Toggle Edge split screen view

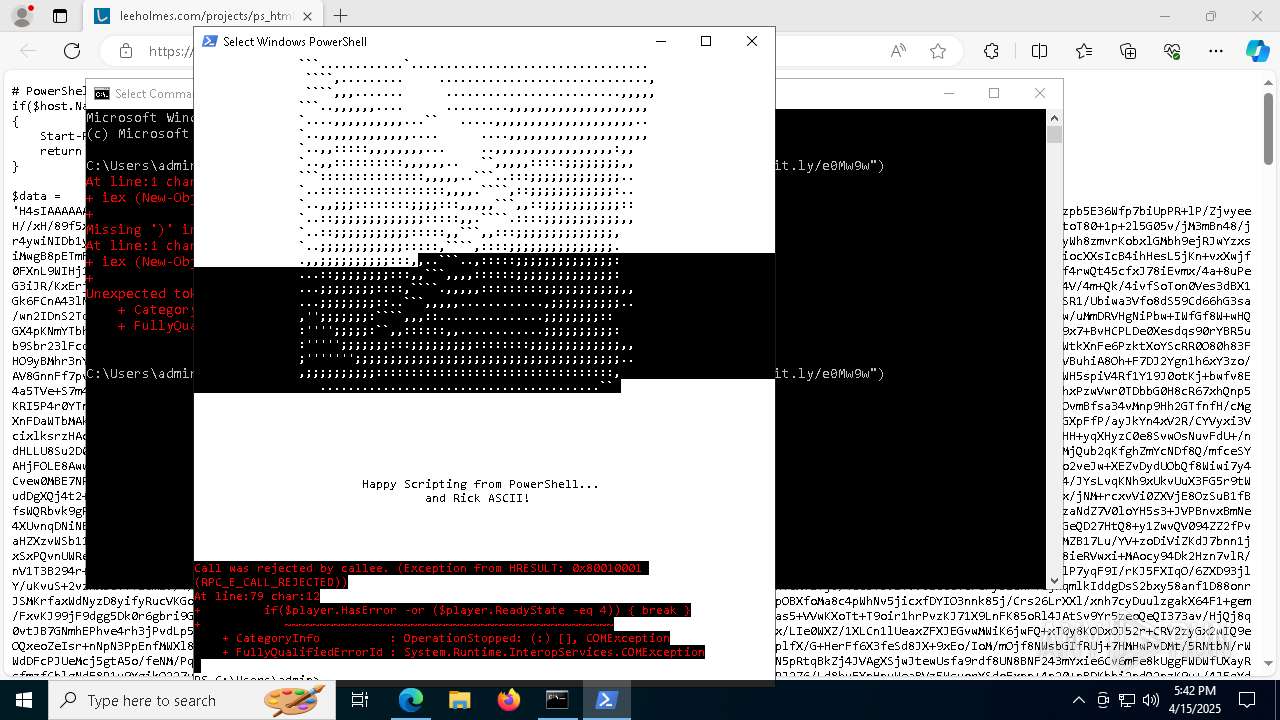(x=1039, y=51)
